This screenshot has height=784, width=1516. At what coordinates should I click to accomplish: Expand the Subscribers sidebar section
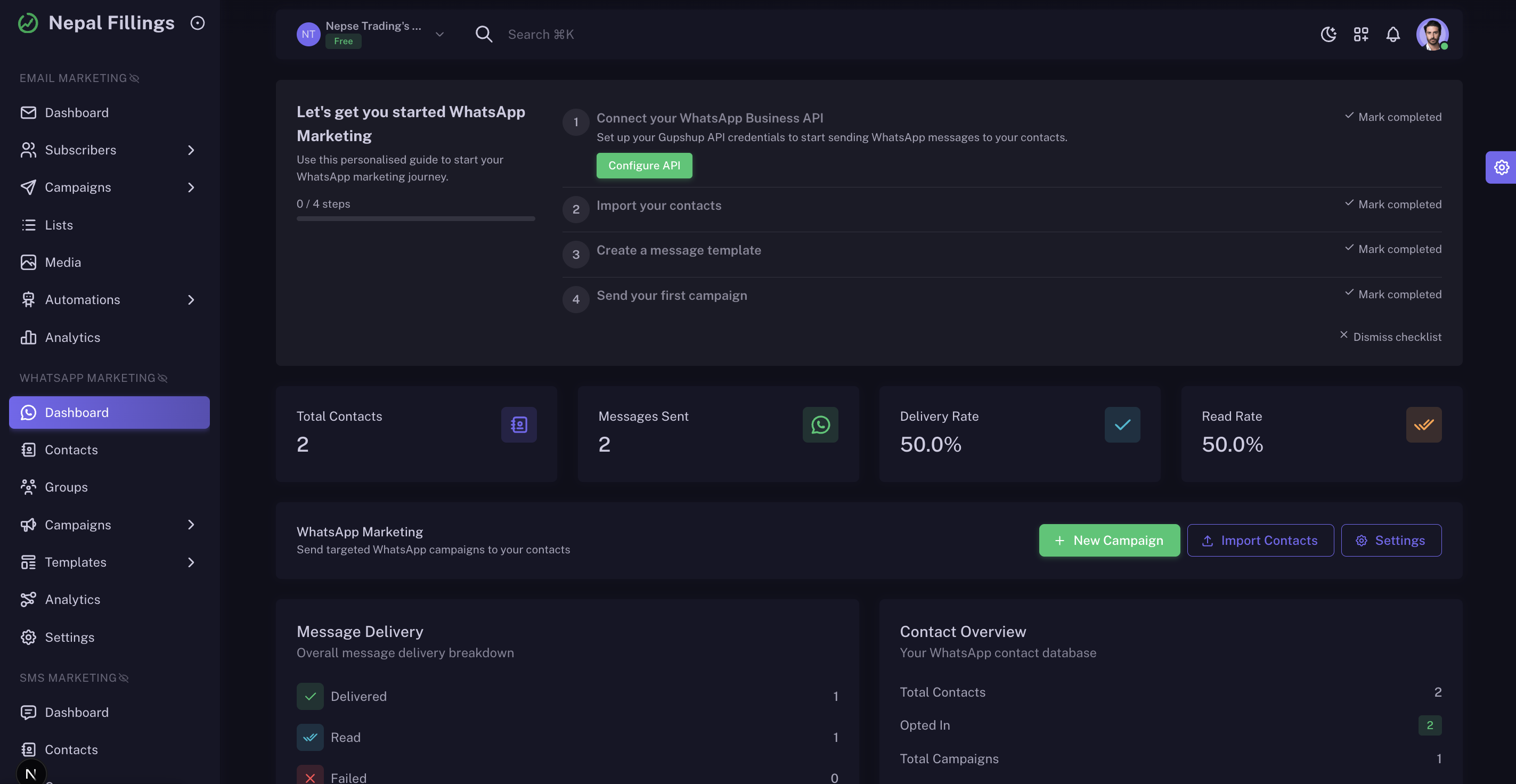point(191,150)
